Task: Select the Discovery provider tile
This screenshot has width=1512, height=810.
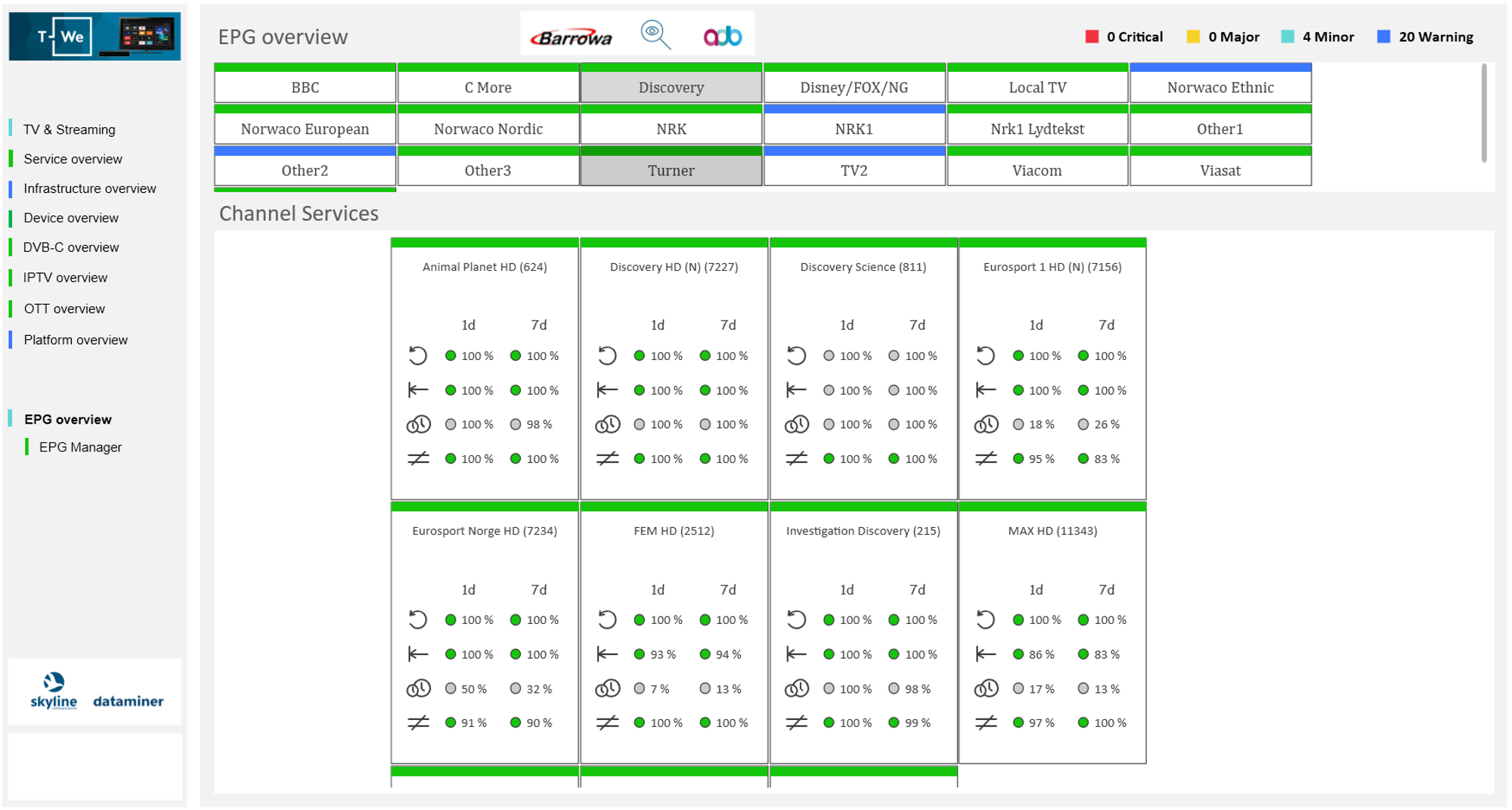Action: (x=671, y=83)
